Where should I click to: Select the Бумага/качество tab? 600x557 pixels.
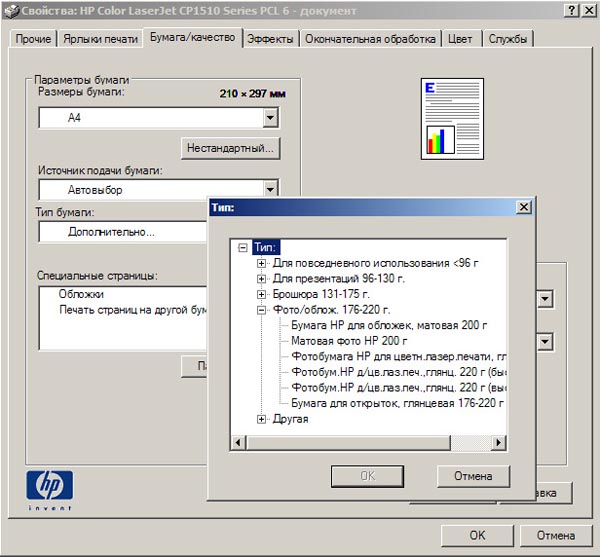coord(192,37)
